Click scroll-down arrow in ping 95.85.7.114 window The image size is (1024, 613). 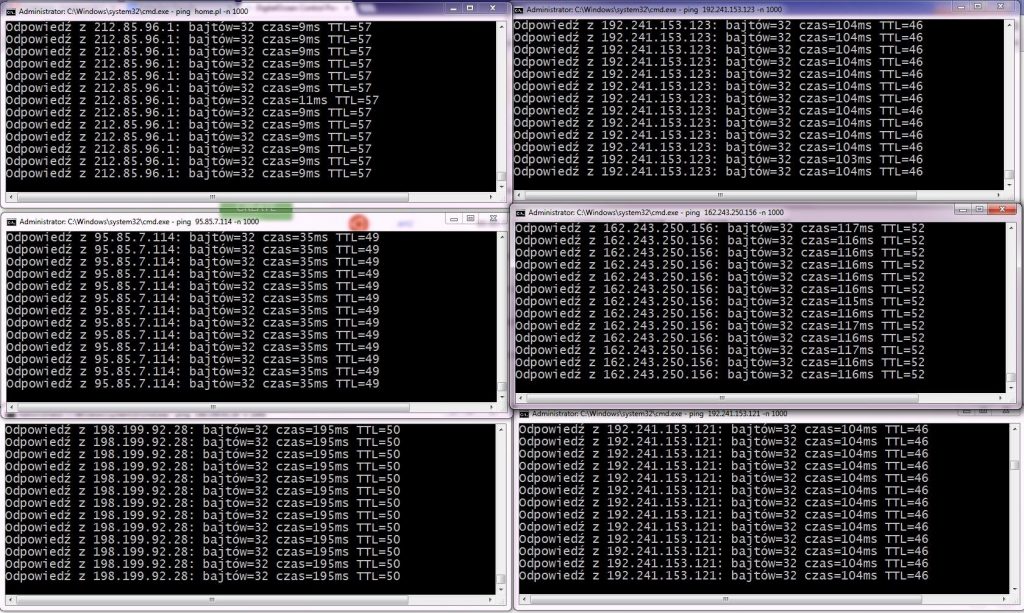pos(502,397)
